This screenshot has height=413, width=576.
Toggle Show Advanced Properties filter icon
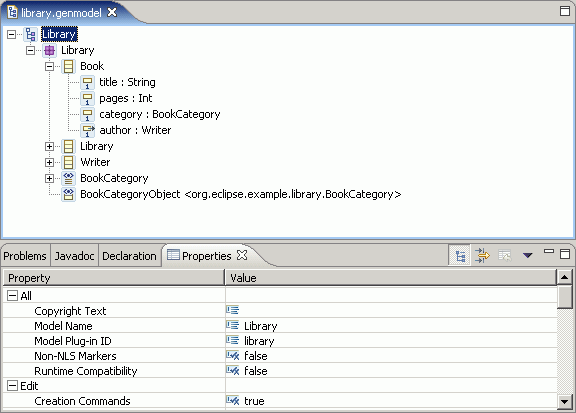[482, 255]
